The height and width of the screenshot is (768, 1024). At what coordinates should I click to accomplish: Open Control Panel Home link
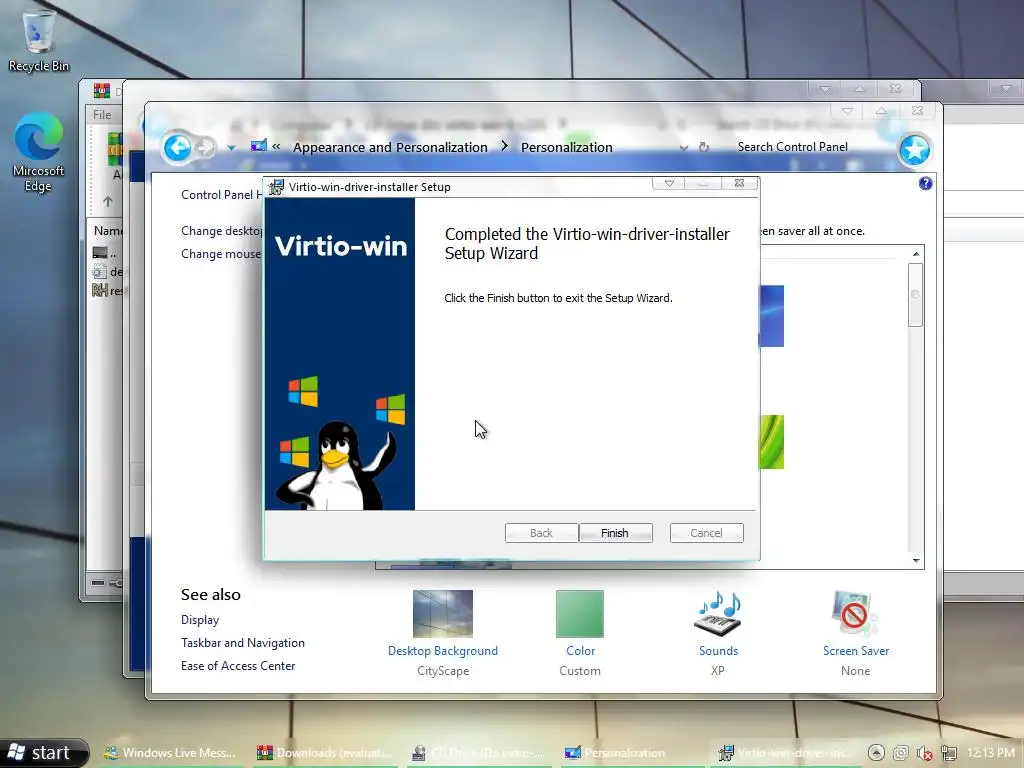[x=221, y=195]
